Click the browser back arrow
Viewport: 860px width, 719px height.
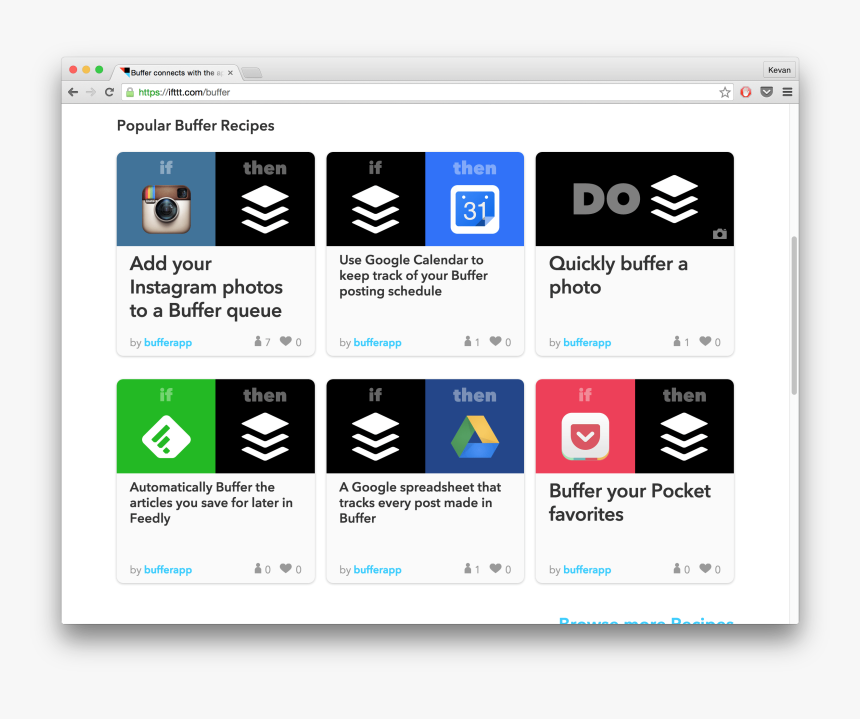point(73,92)
